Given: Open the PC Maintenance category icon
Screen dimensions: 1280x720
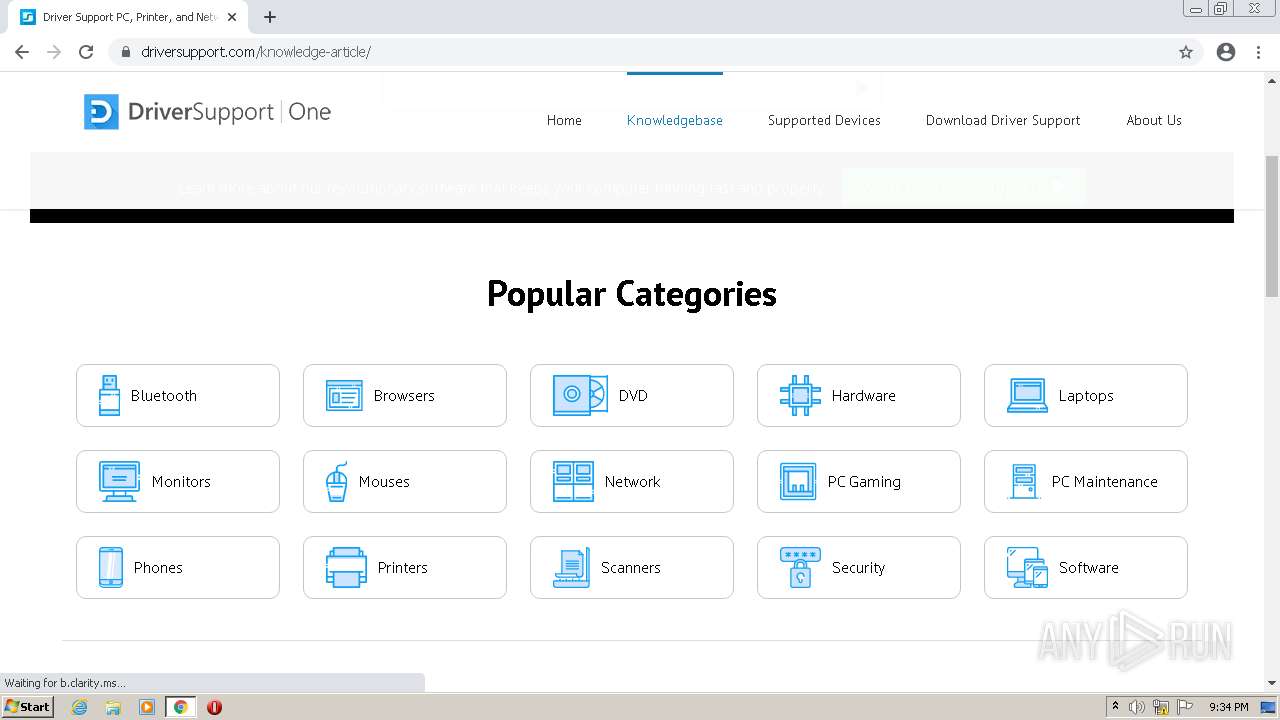Looking at the screenshot, I should coord(1023,481).
